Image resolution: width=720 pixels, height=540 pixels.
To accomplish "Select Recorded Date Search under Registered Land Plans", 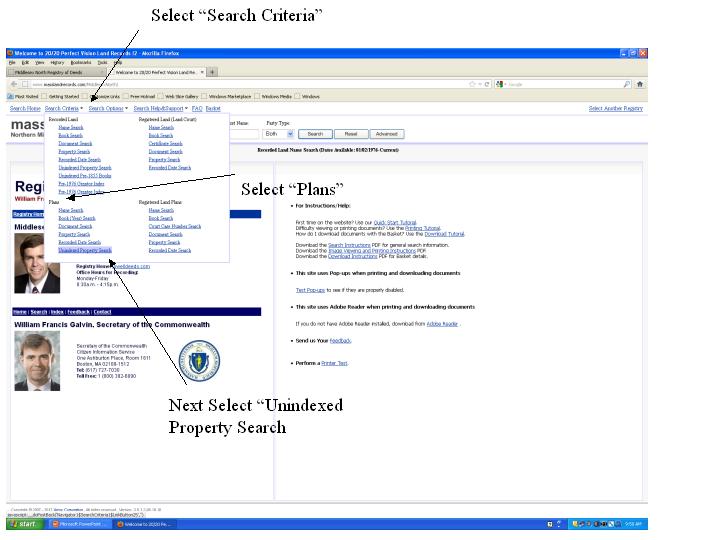I will tap(169, 250).
